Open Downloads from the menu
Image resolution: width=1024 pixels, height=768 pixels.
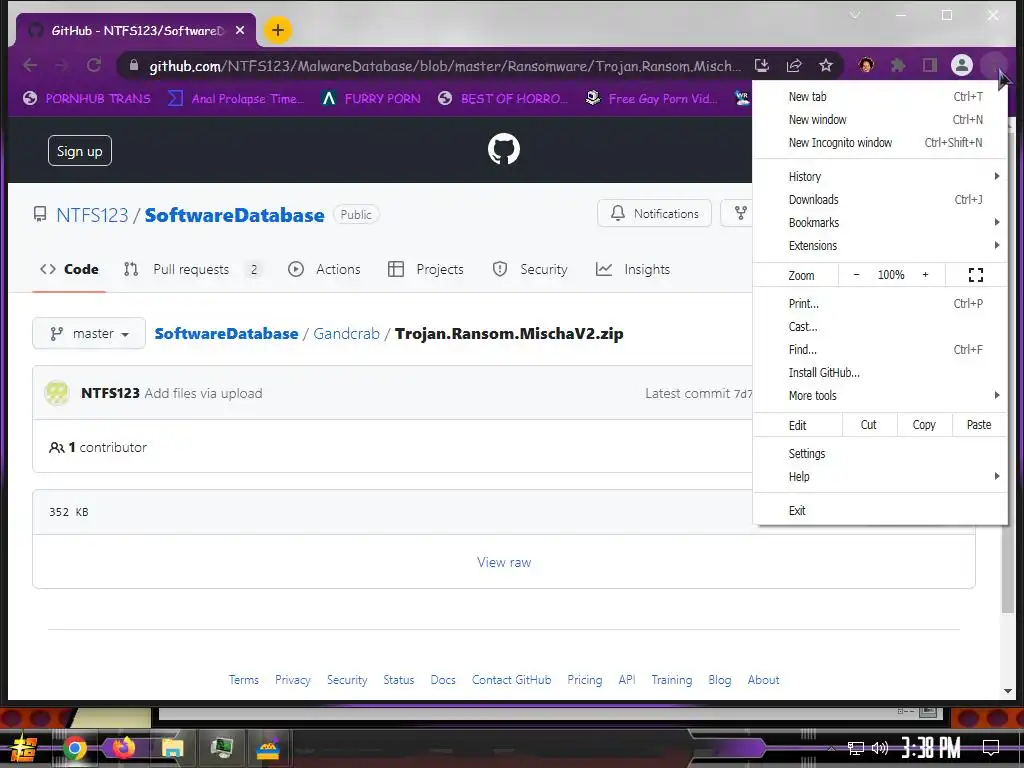point(880,200)
